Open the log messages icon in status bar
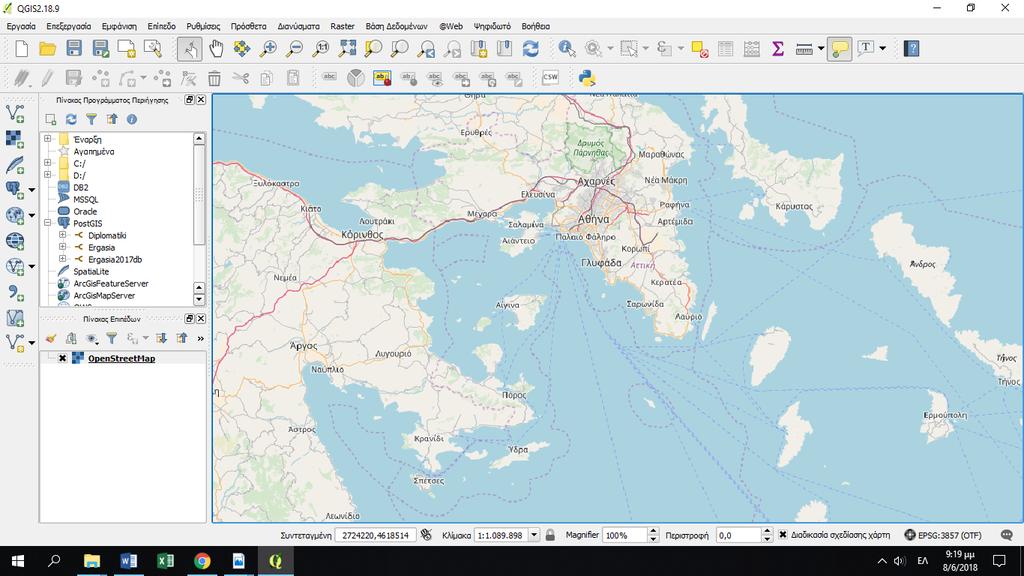This screenshot has width=1024, height=576. [1006, 535]
